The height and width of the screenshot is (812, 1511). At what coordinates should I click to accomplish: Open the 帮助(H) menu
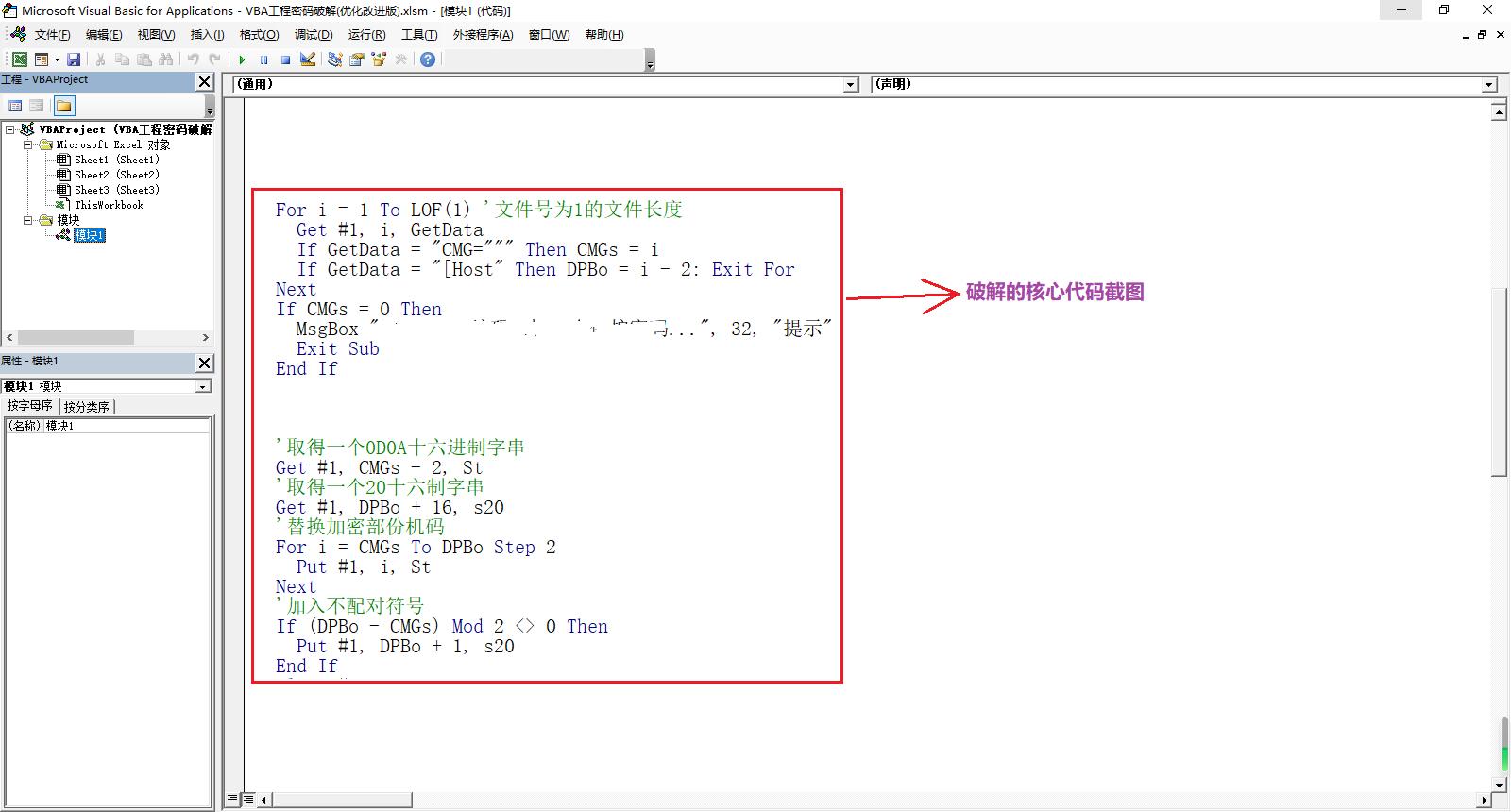604,35
